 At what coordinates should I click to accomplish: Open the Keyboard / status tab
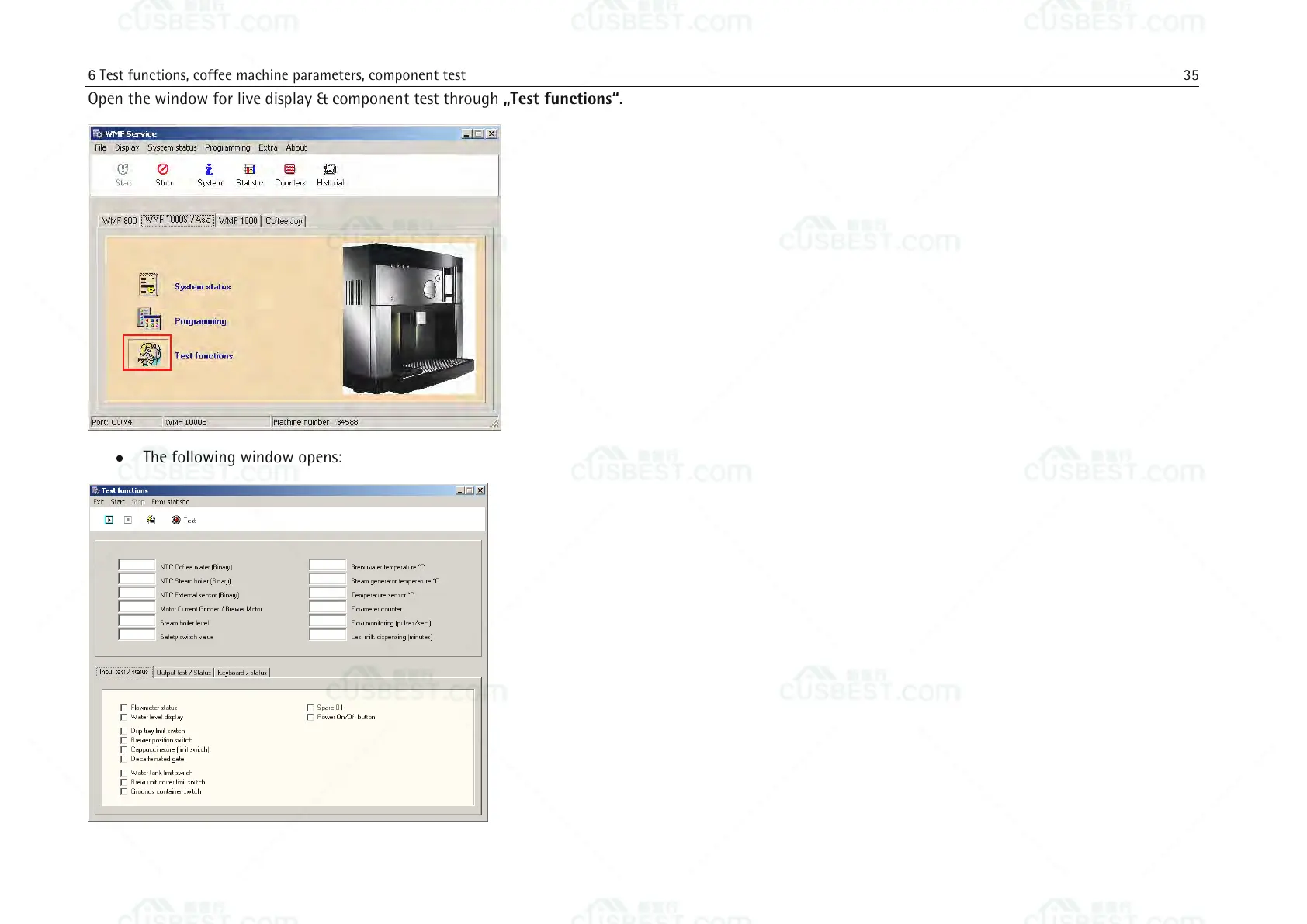242,673
